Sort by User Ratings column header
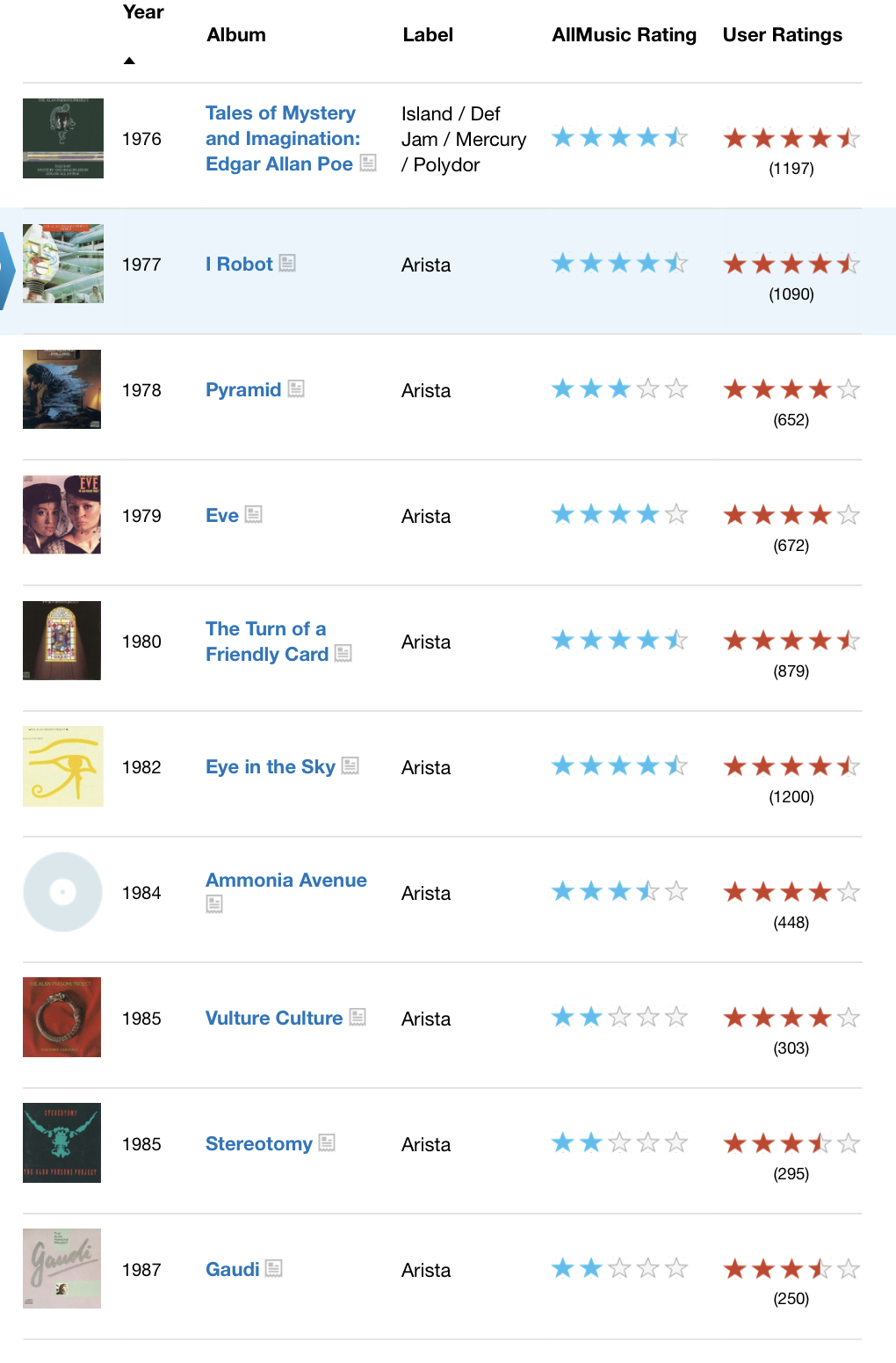Viewport: 896px width, 1363px height. 782,35
